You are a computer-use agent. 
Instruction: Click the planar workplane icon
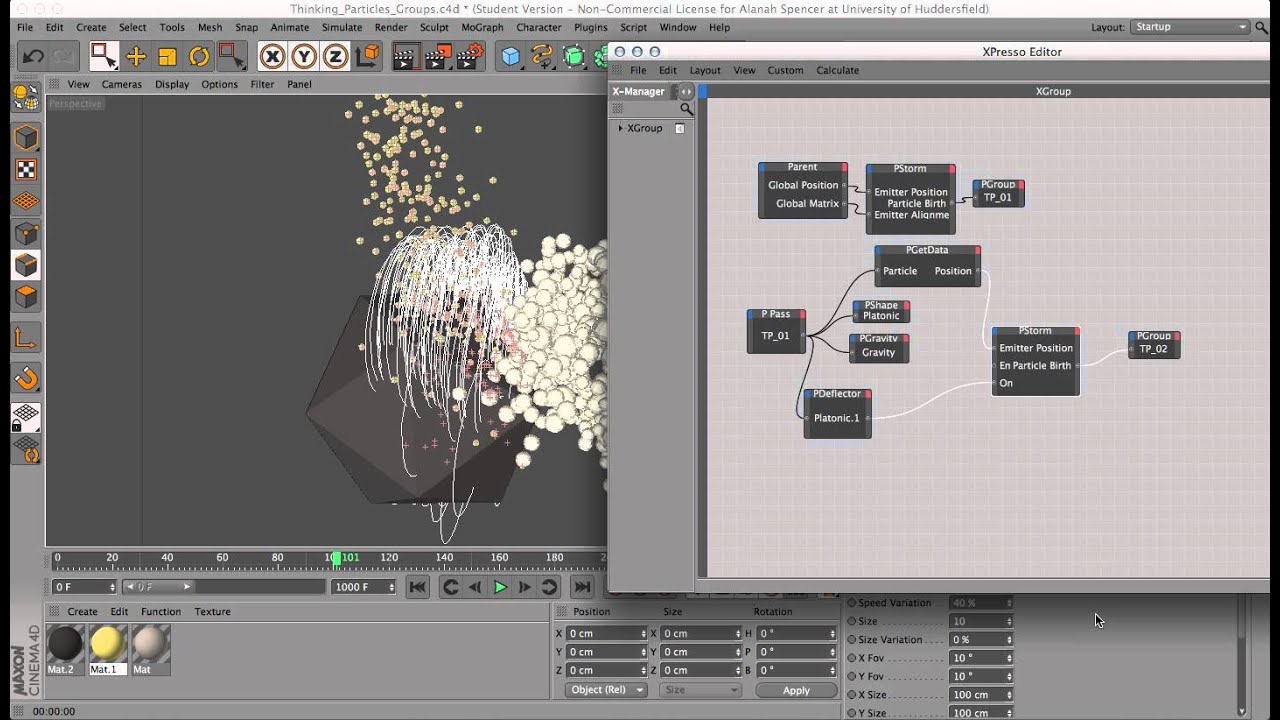pos(26,450)
